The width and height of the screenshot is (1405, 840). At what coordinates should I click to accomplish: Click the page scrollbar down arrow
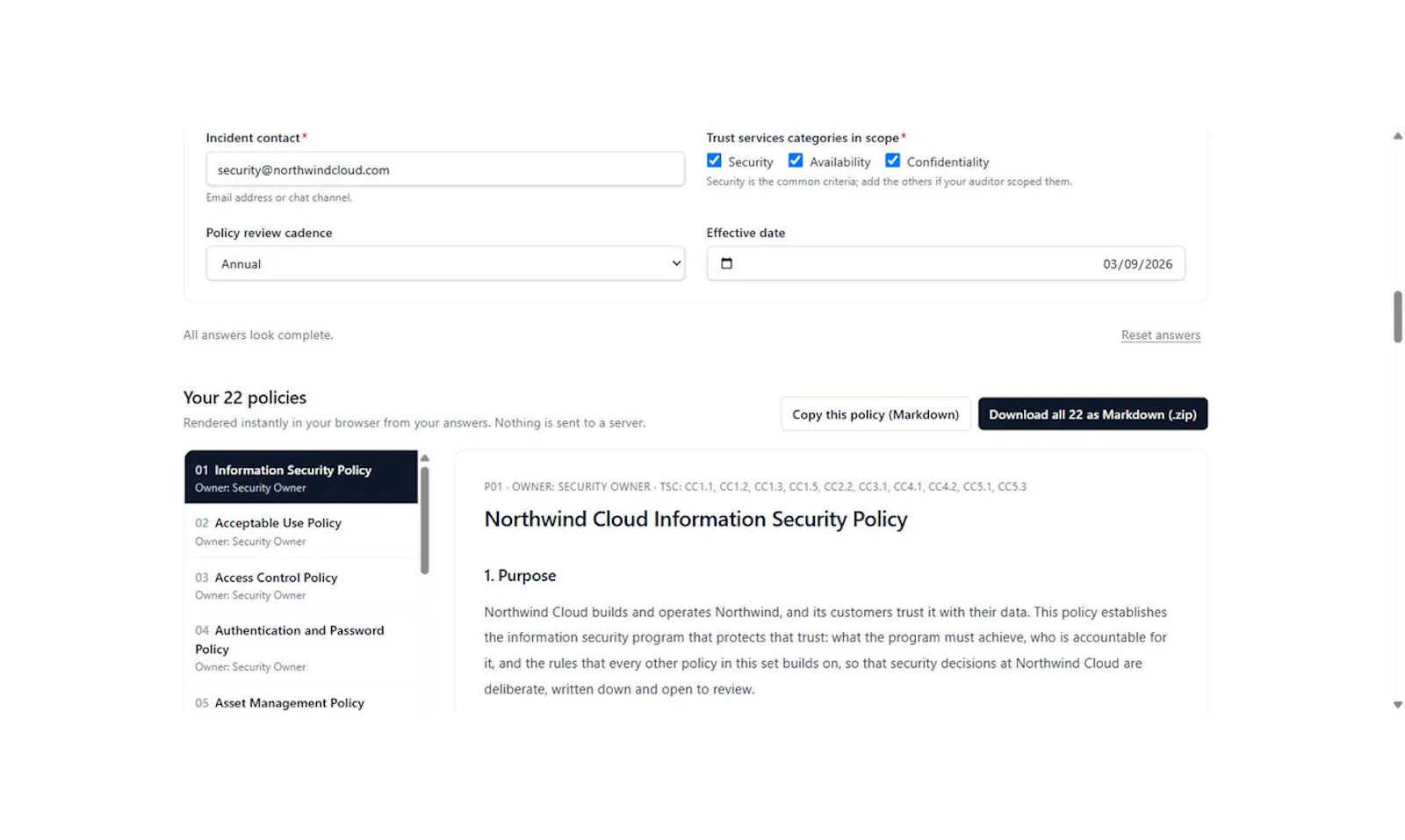(x=1397, y=705)
